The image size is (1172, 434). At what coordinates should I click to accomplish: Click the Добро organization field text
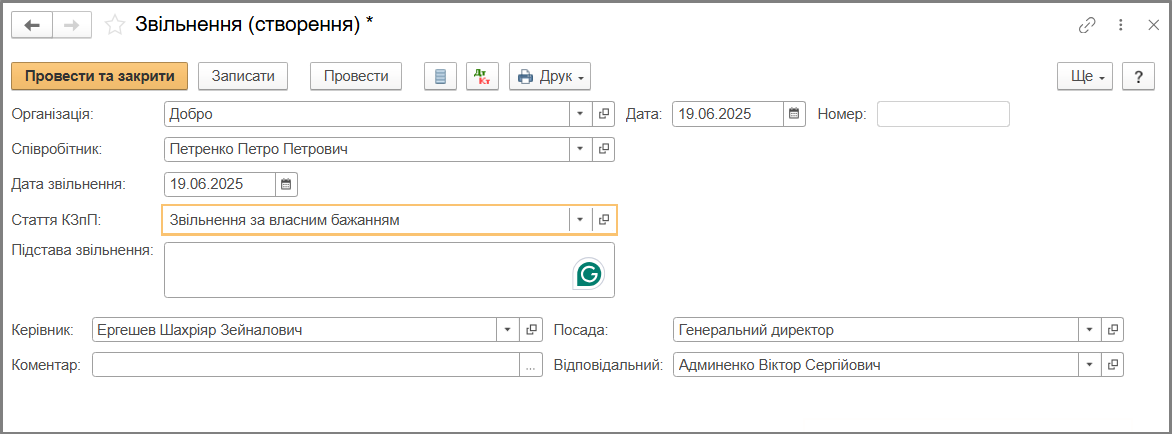click(x=191, y=114)
